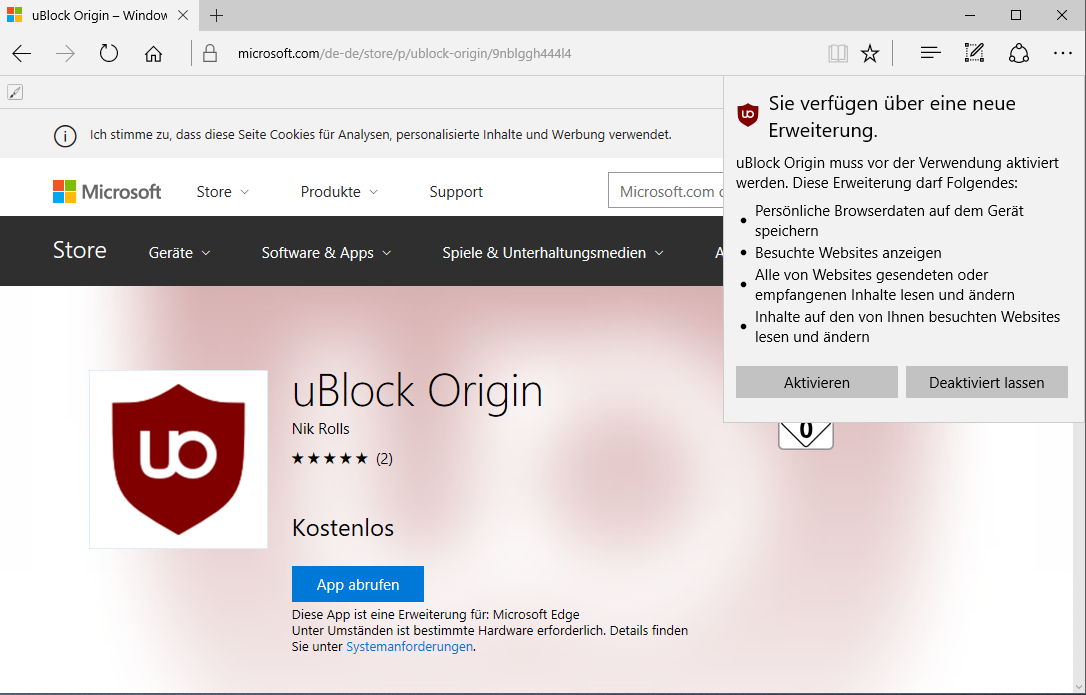Screen dimensions: 1086x695
Task: Click the age rating 0 badge
Action: (805, 434)
